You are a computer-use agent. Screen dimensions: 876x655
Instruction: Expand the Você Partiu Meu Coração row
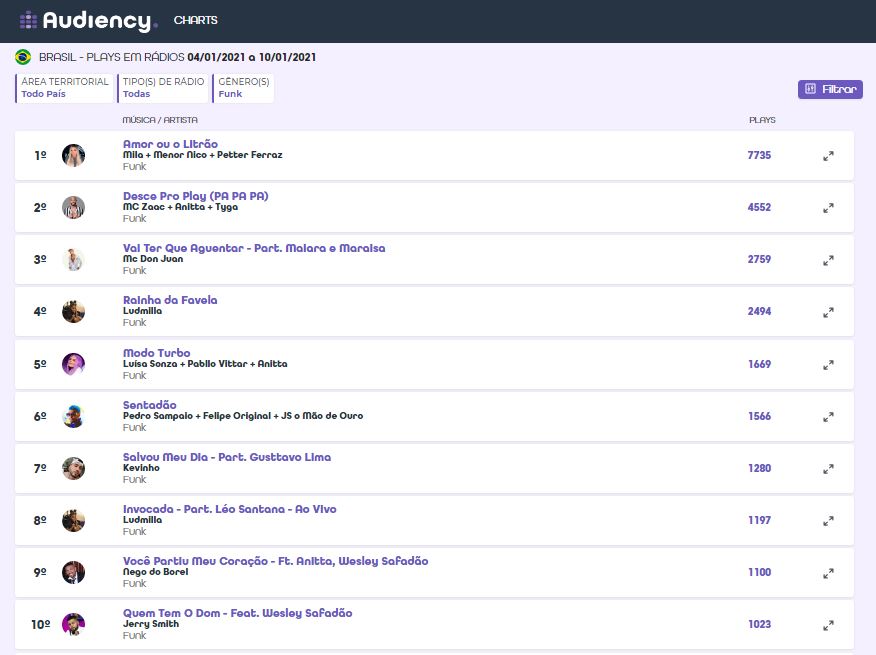click(828, 573)
